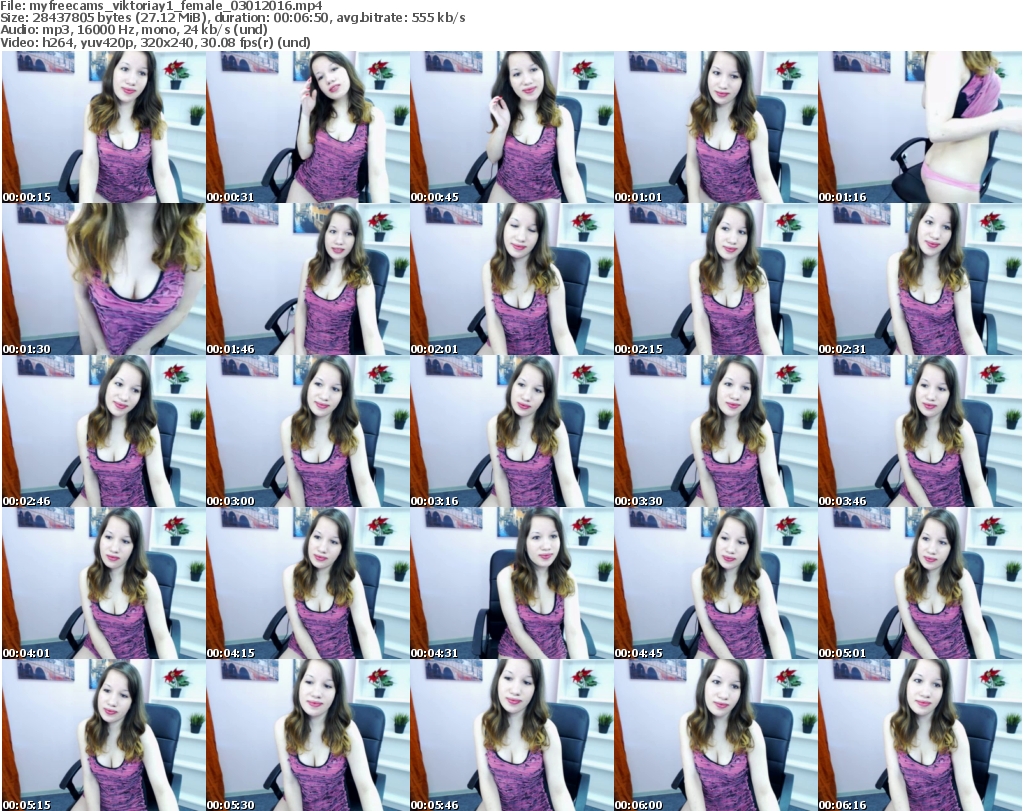This screenshot has height=811, width=1024.
Task: Open the thumbnail timestamped 00:04:31
Action: pos(511,584)
